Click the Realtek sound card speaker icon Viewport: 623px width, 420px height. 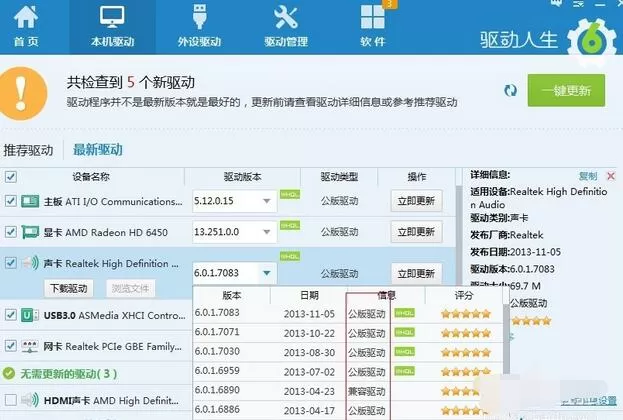[x=30, y=263]
